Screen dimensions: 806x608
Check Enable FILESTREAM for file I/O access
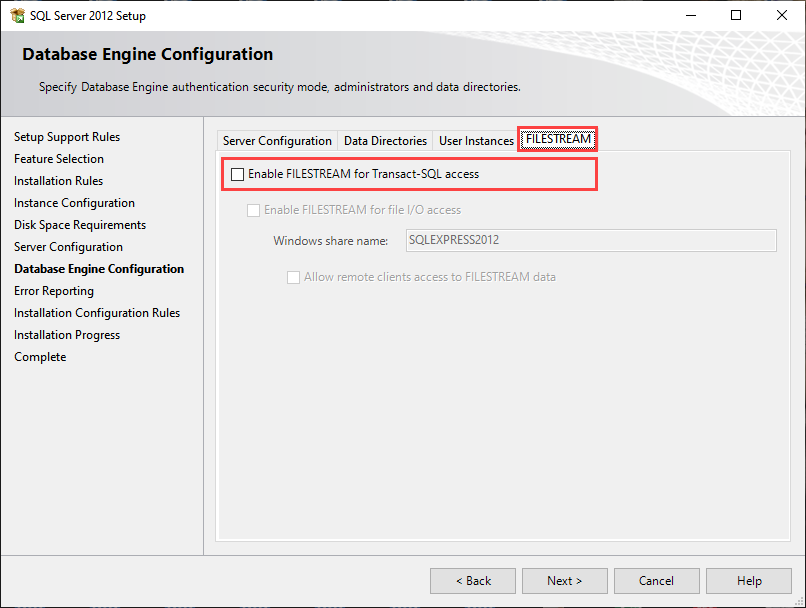[254, 210]
